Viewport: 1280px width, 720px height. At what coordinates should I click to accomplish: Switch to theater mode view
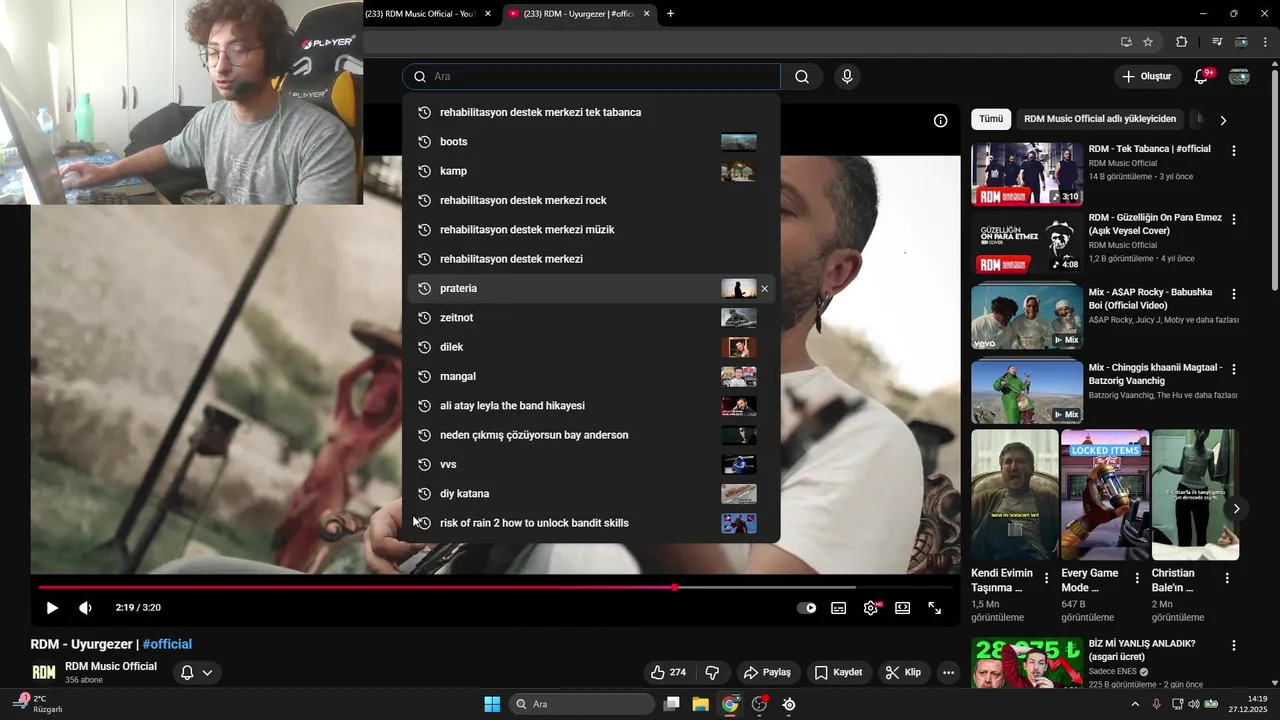[x=902, y=608]
